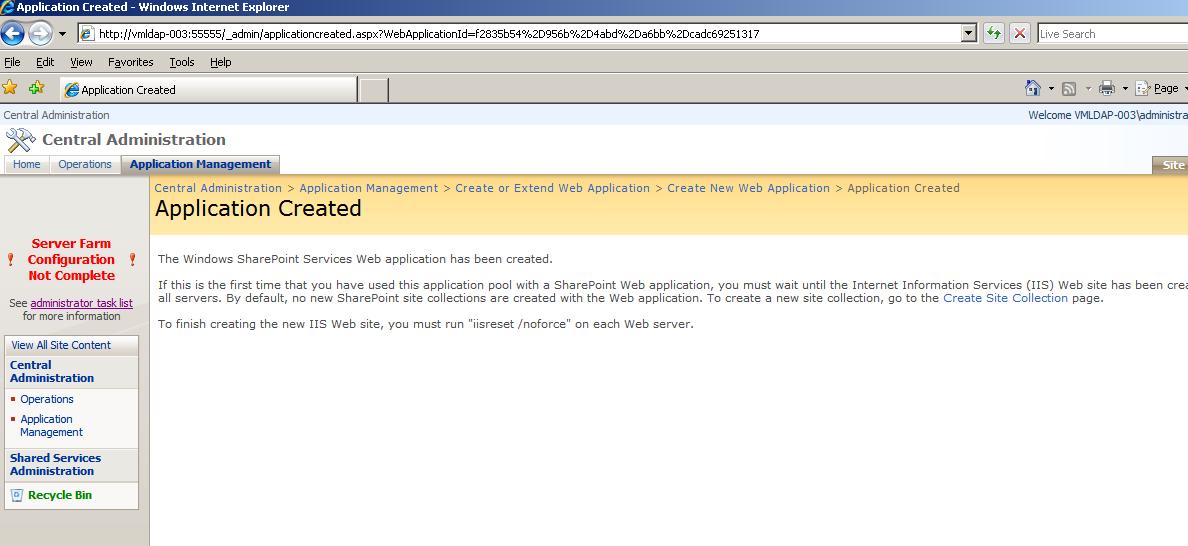Open the View menu

pos(81,62)
